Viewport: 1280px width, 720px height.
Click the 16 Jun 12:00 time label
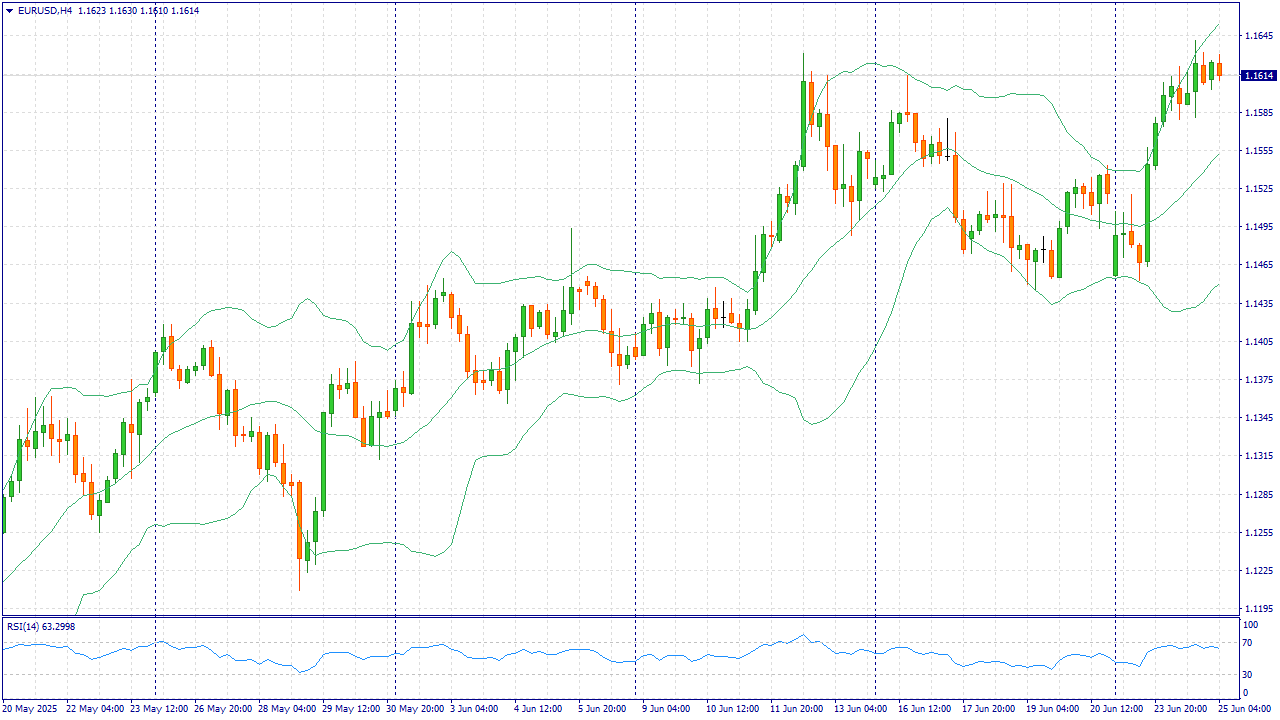(x=925, y=709)
